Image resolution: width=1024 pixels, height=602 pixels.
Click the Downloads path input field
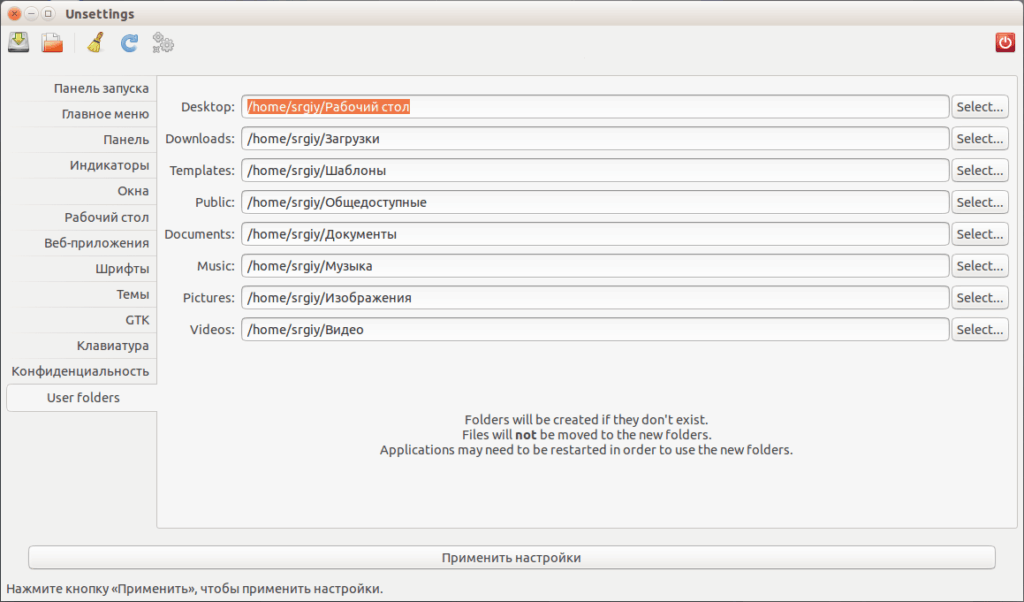(595, 138)
